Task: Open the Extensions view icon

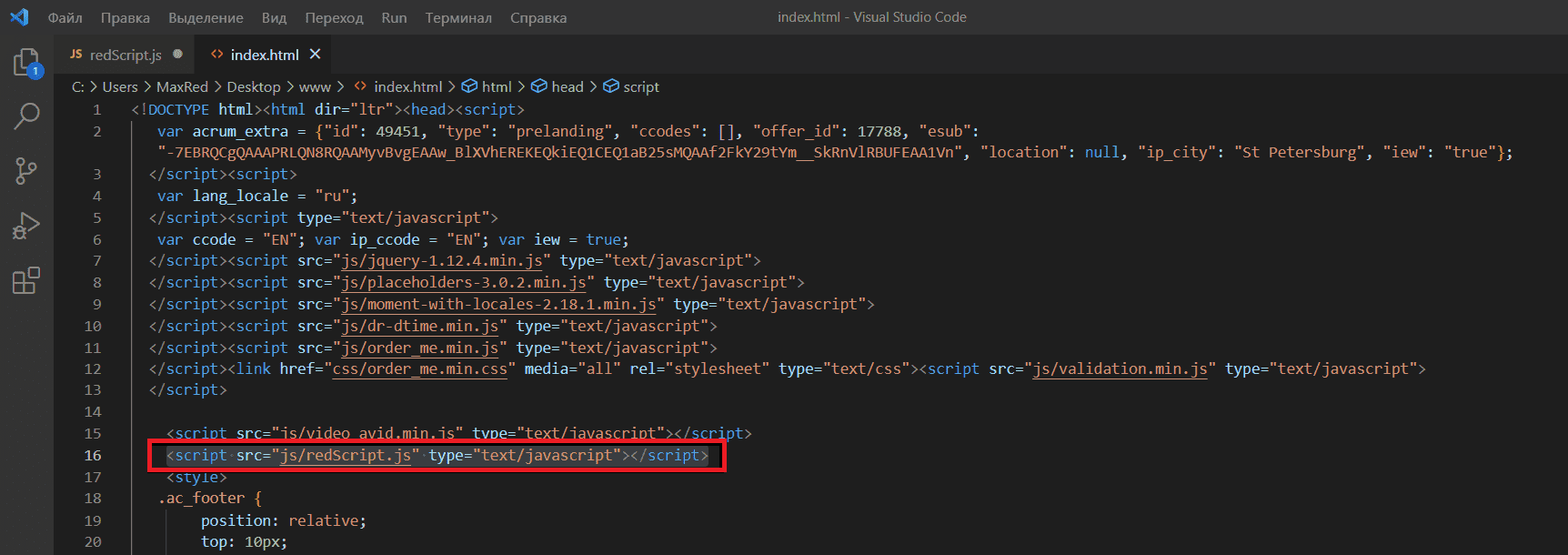Action: point(26,280)
